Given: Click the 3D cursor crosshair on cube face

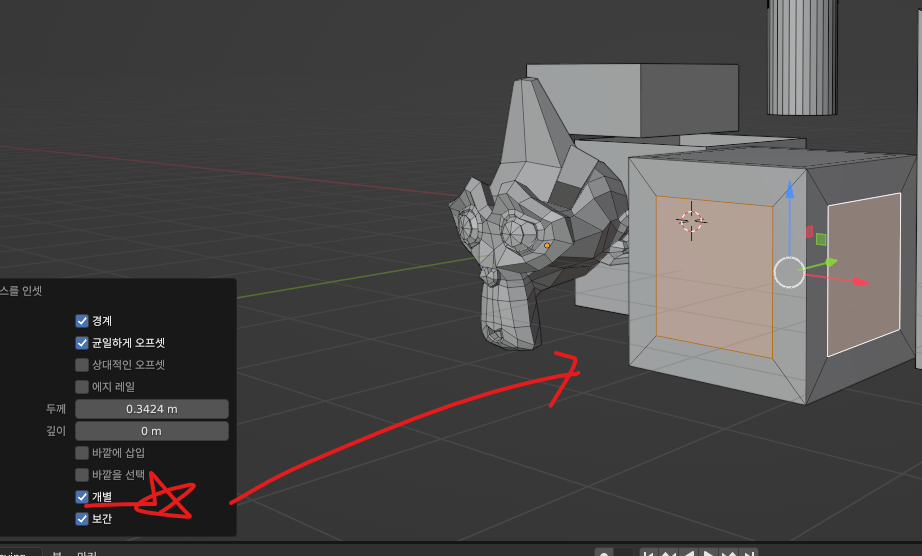Looking at the screenshot, I should (x=692, y=221).
